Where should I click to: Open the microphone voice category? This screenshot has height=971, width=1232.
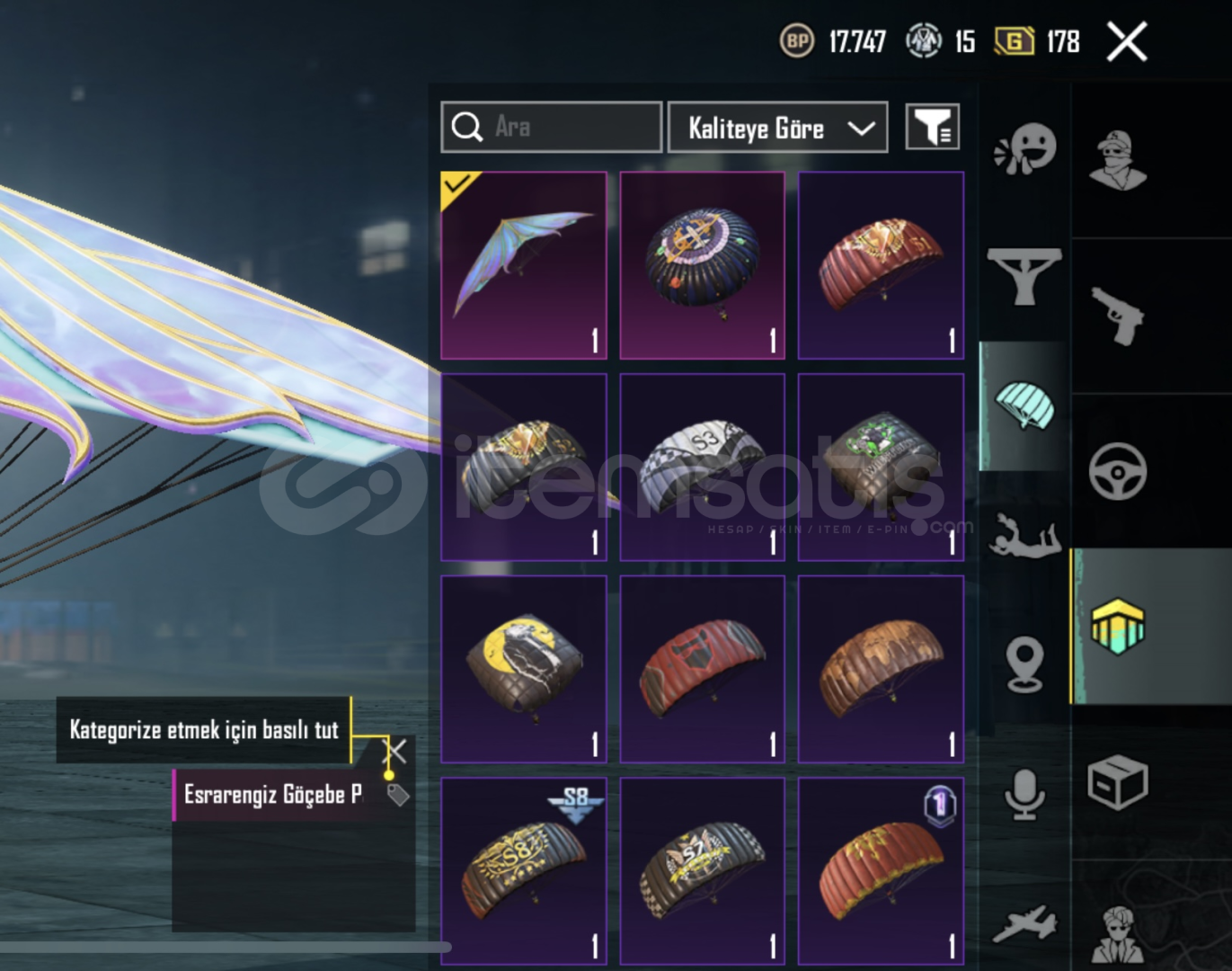[1024, 794]
